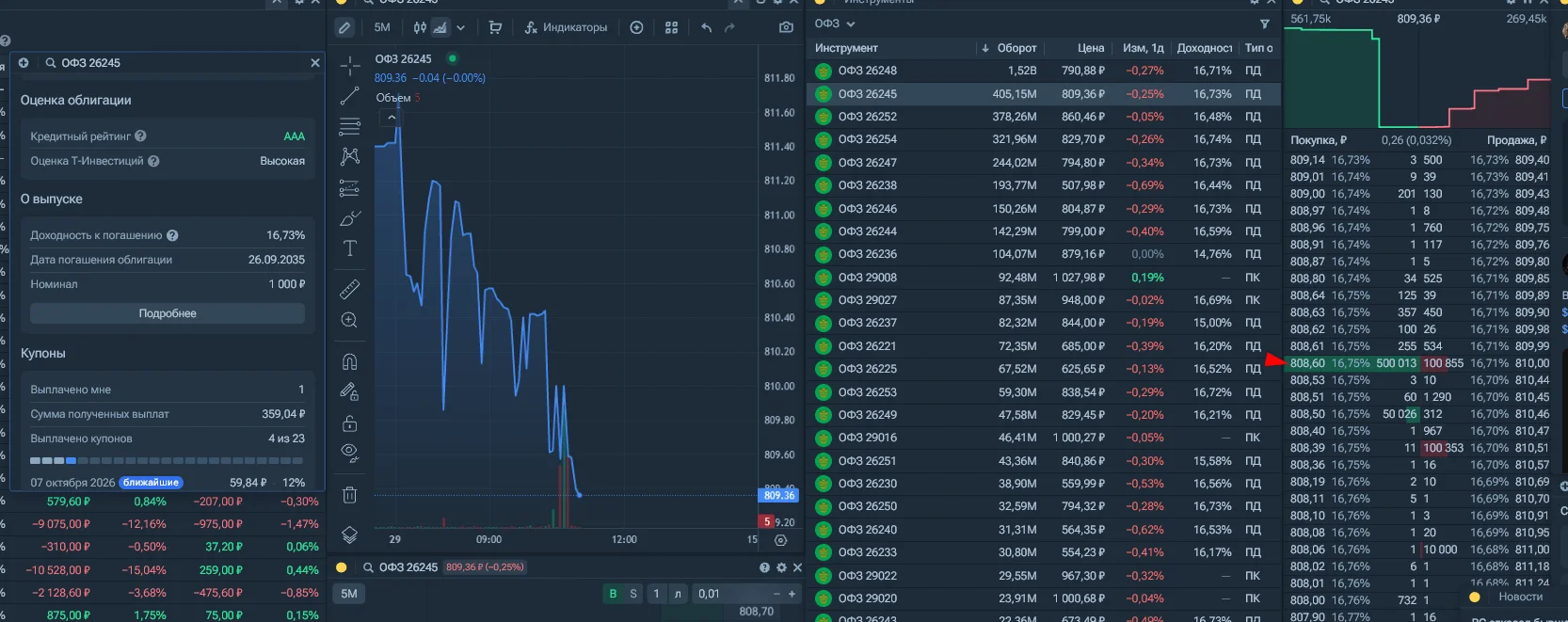Screen dimensions: 1568x622
Task: Take a chart snapshot with camera icon
Action: 786,27
